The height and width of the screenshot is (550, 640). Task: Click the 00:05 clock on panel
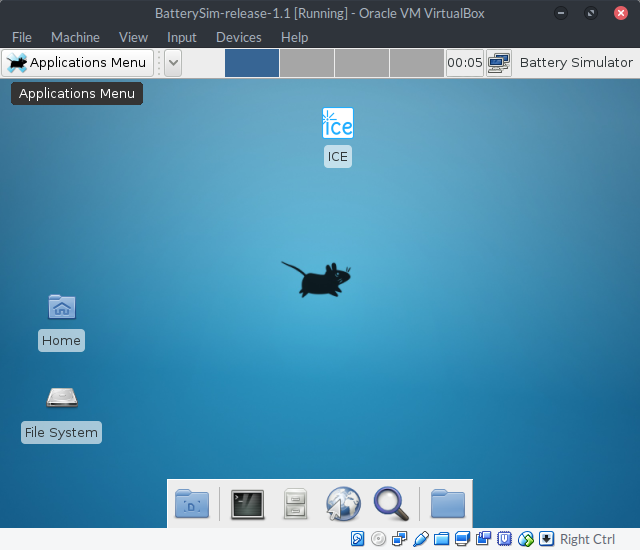tap(464, 63)
